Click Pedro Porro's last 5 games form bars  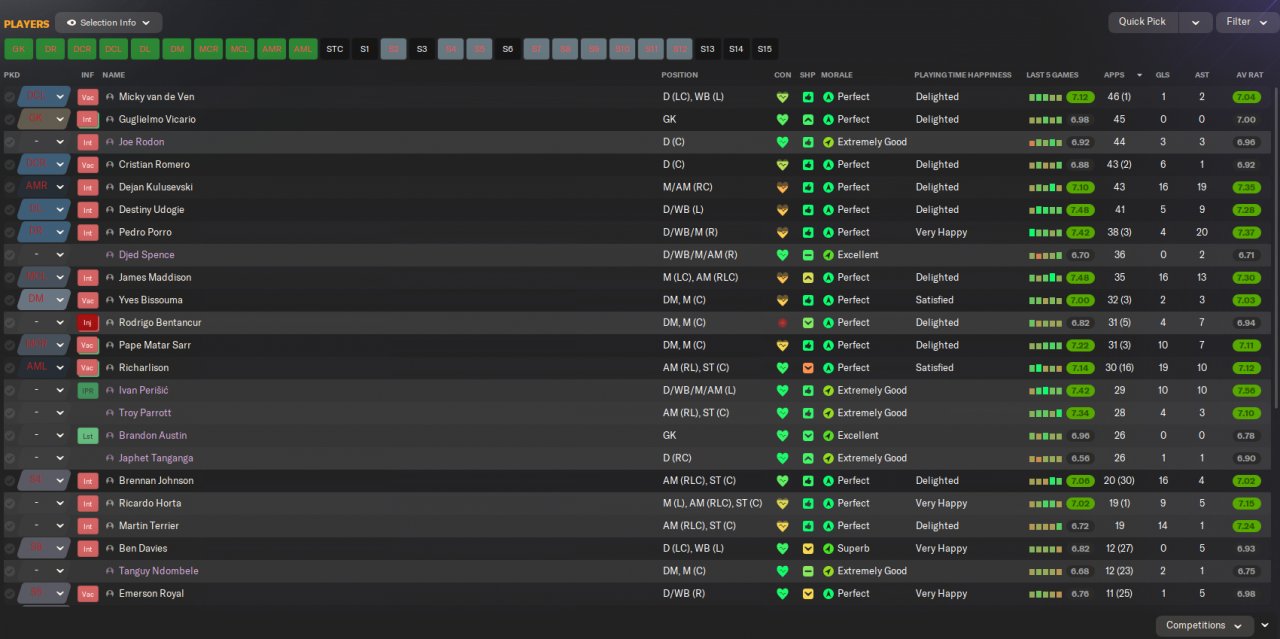1045,233
